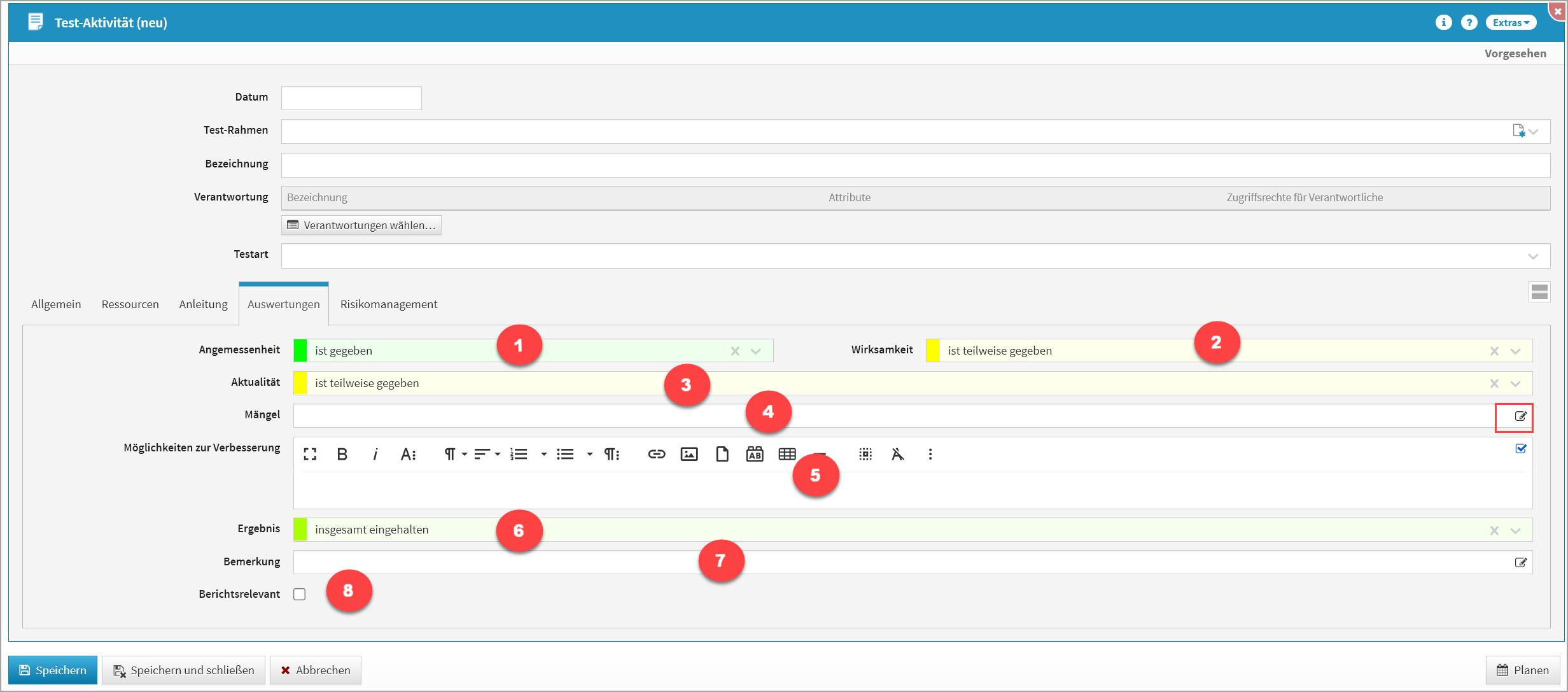Insert a link via chain icon
Image resolution: width=1568 pixels, height=692 pixels.
point(656,454)
